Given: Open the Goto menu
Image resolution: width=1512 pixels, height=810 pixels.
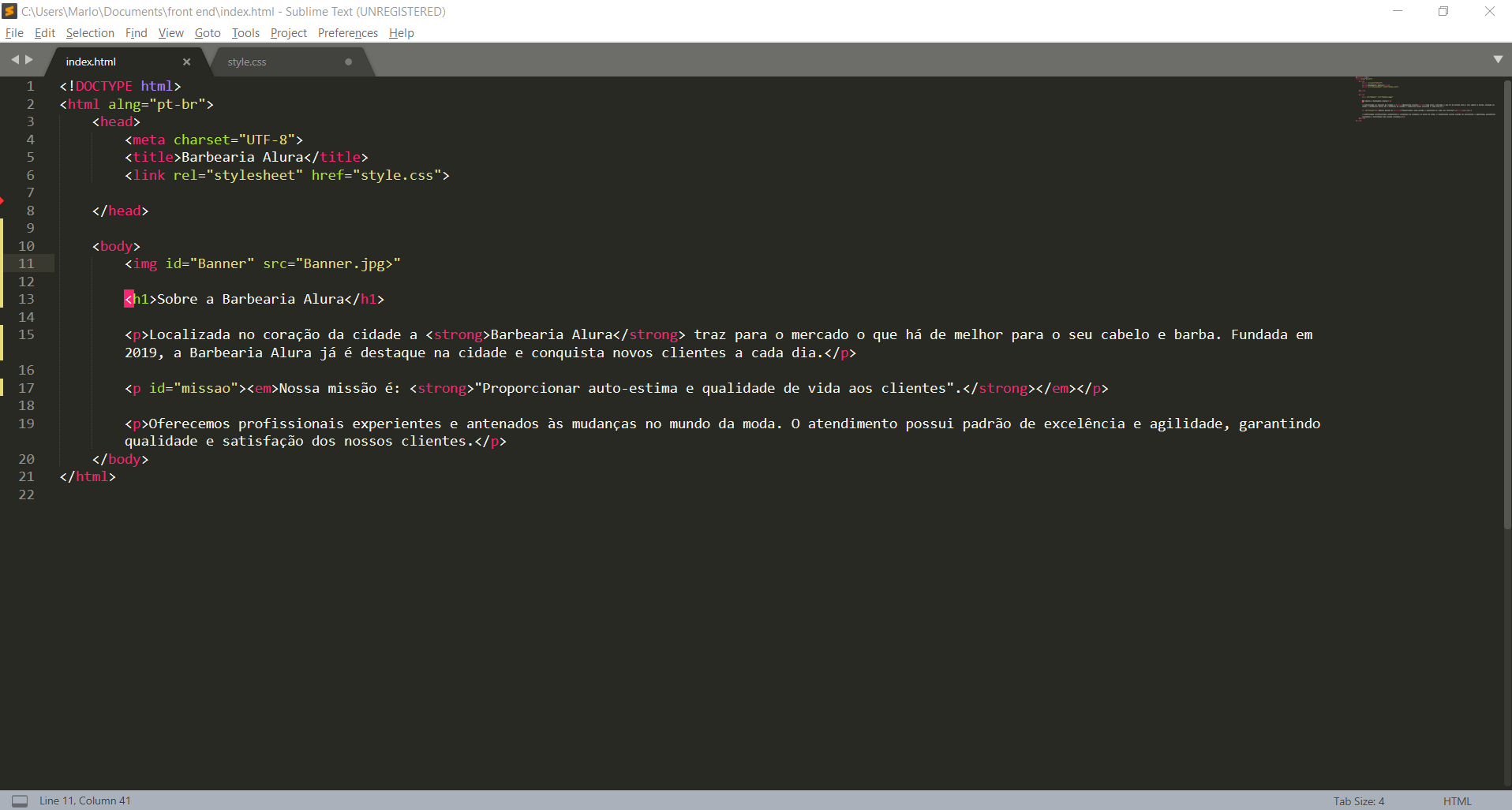Looking at the screenshot, I should (208, 33).
